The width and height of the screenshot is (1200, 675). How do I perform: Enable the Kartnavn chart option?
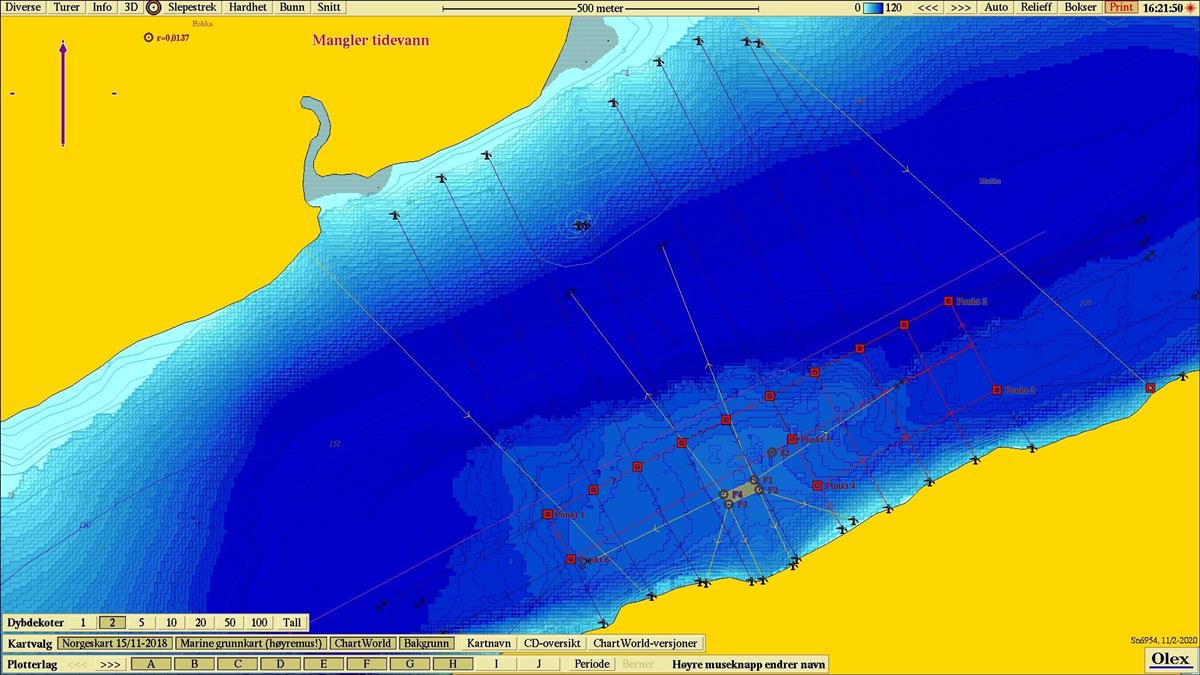(488, 643)
